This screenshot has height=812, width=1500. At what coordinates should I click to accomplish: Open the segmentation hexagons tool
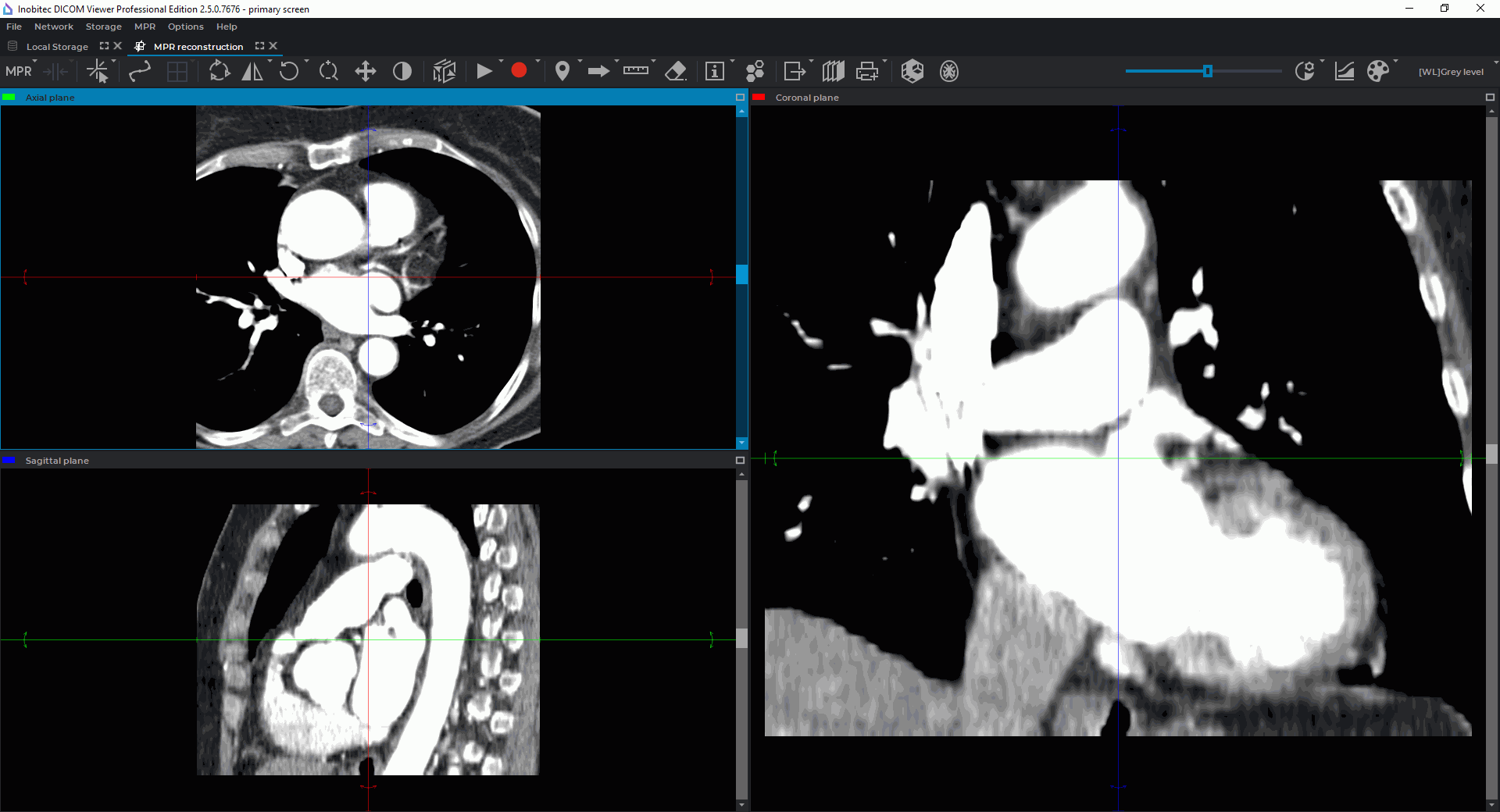pos(755,72)
